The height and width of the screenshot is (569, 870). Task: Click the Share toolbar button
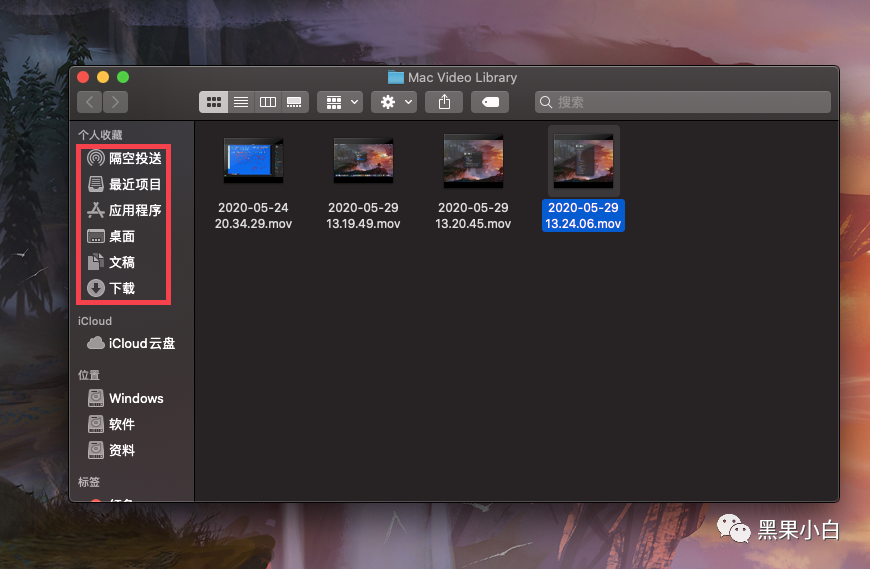coord(444,102)
